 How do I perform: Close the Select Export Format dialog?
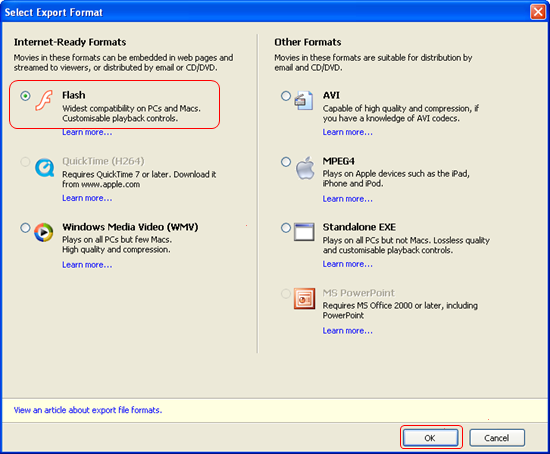coord(538,12)
